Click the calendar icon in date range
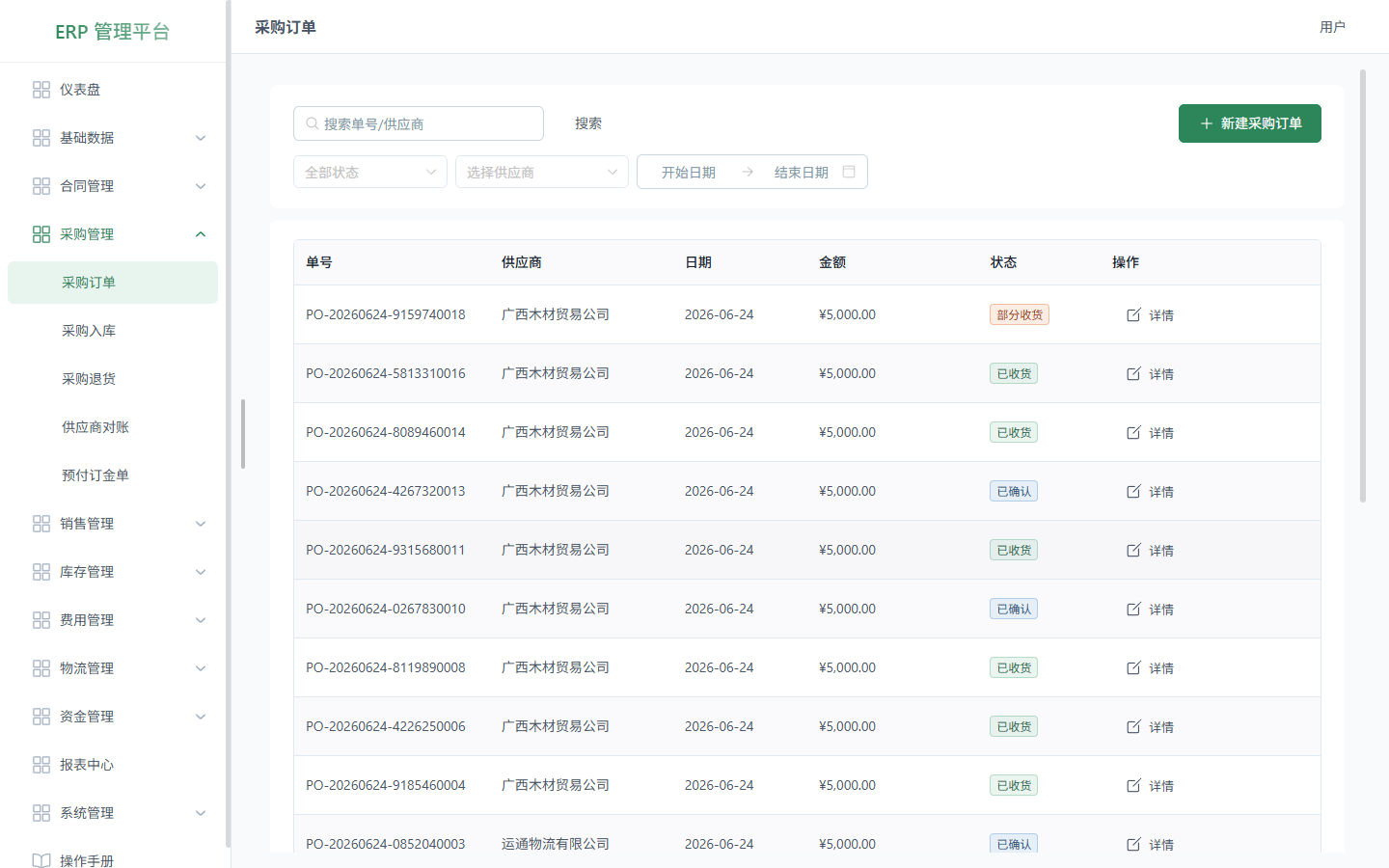The image size is (1389, 868). (x=849, y=172)
